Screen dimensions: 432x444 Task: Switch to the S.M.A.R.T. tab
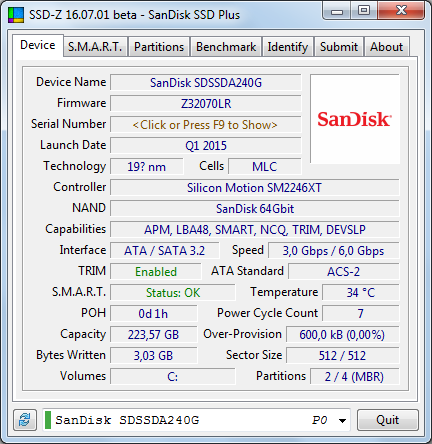[x=95, y=47]
